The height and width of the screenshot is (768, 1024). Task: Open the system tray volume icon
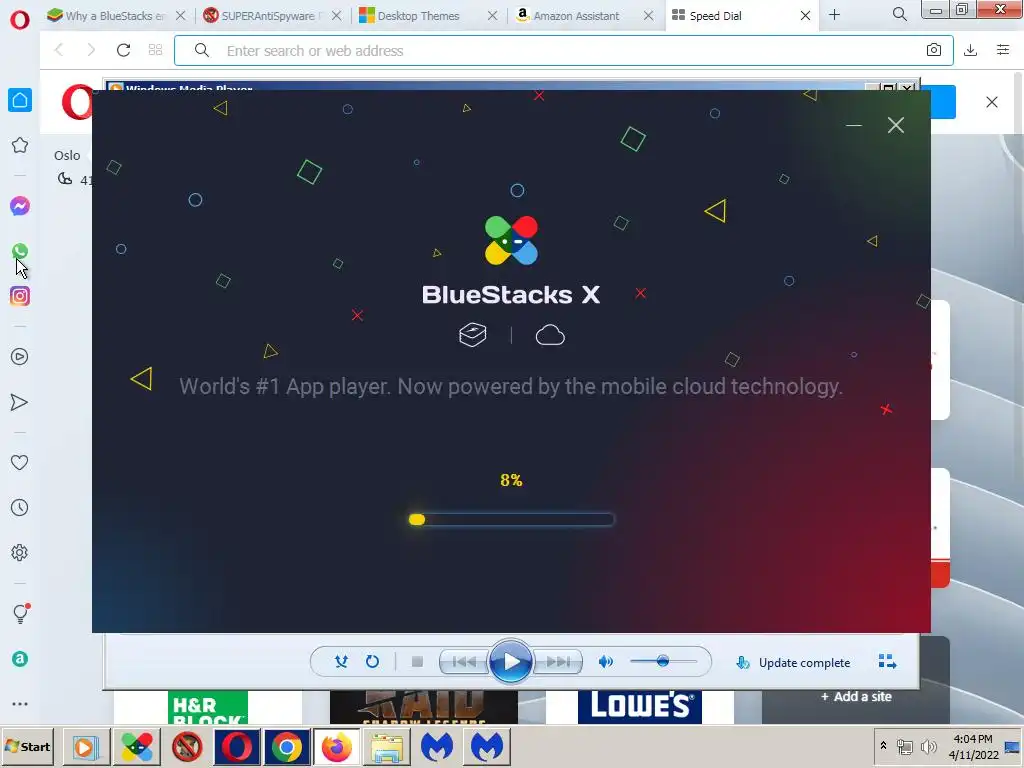927,746
